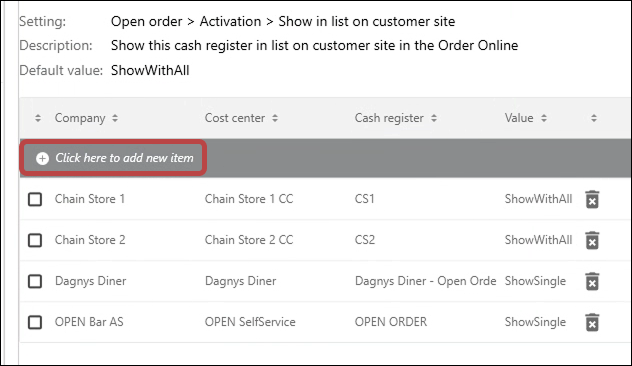
Task: Tick the Chain Store 2 checkbox
Action: point(35,240)
